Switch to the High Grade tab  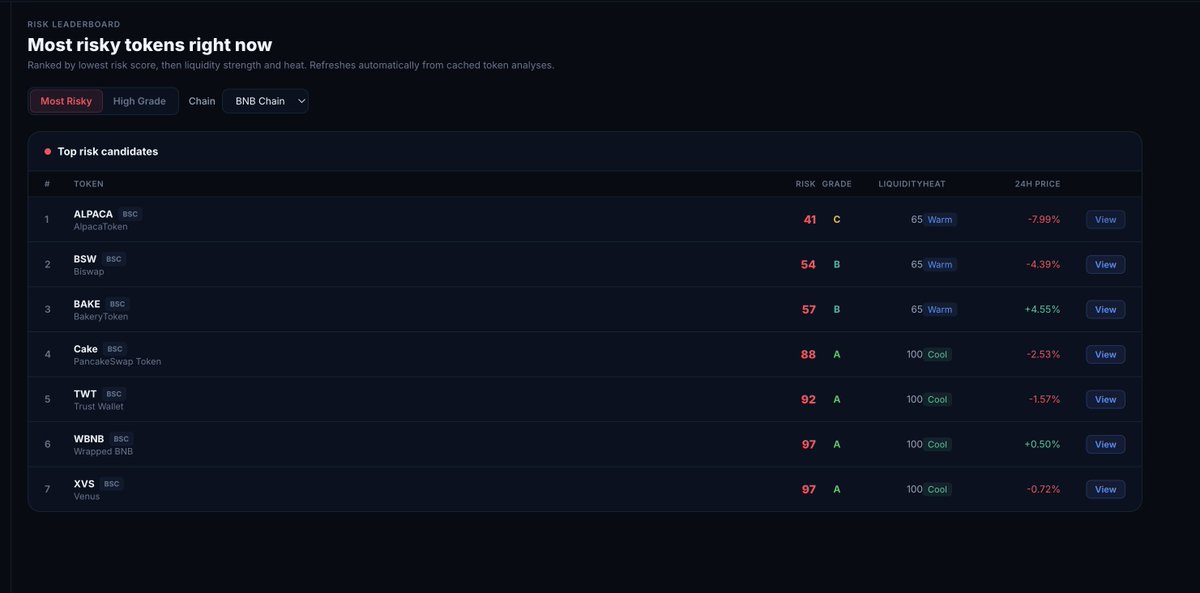click(x=139, y=101)
